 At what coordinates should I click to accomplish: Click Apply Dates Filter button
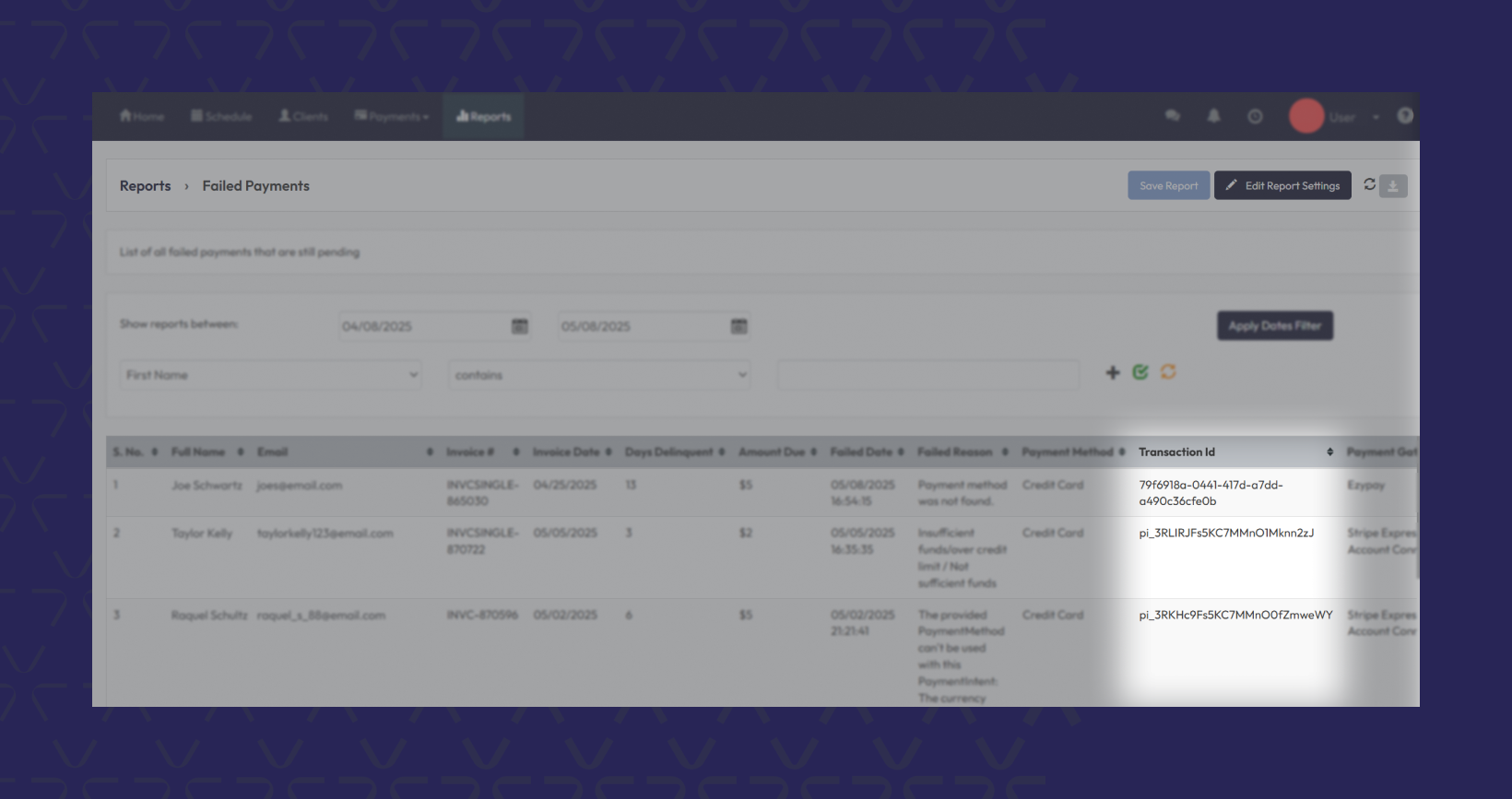tap(1274, 325)
